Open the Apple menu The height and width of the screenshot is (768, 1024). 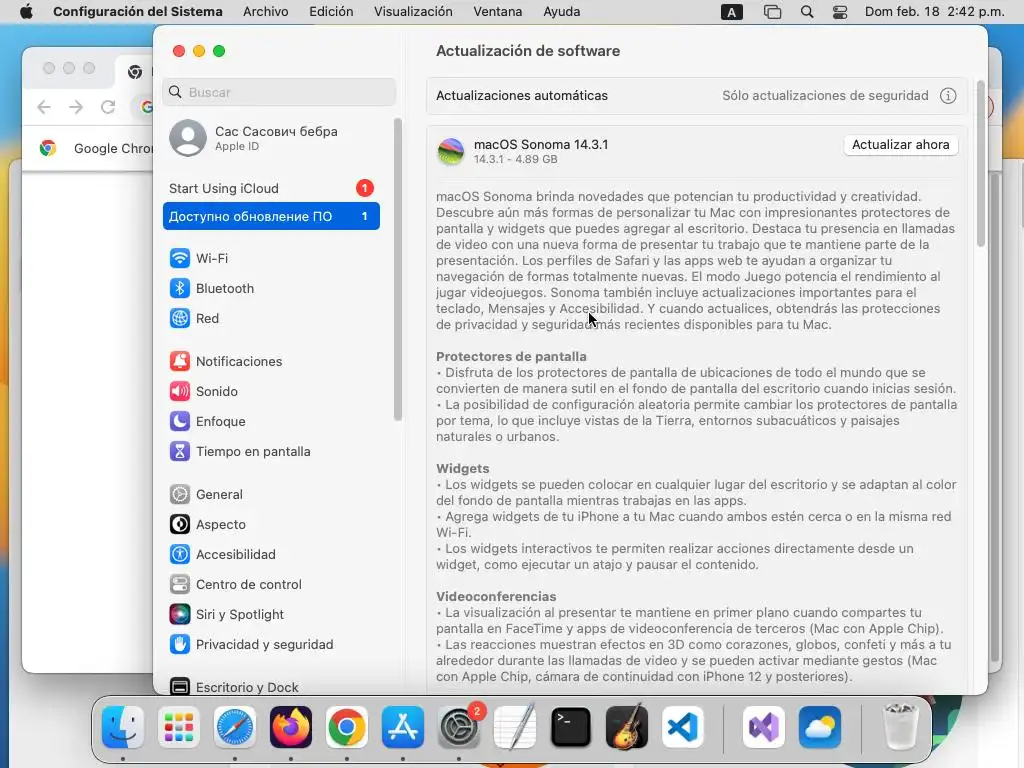tap(26, 12)
